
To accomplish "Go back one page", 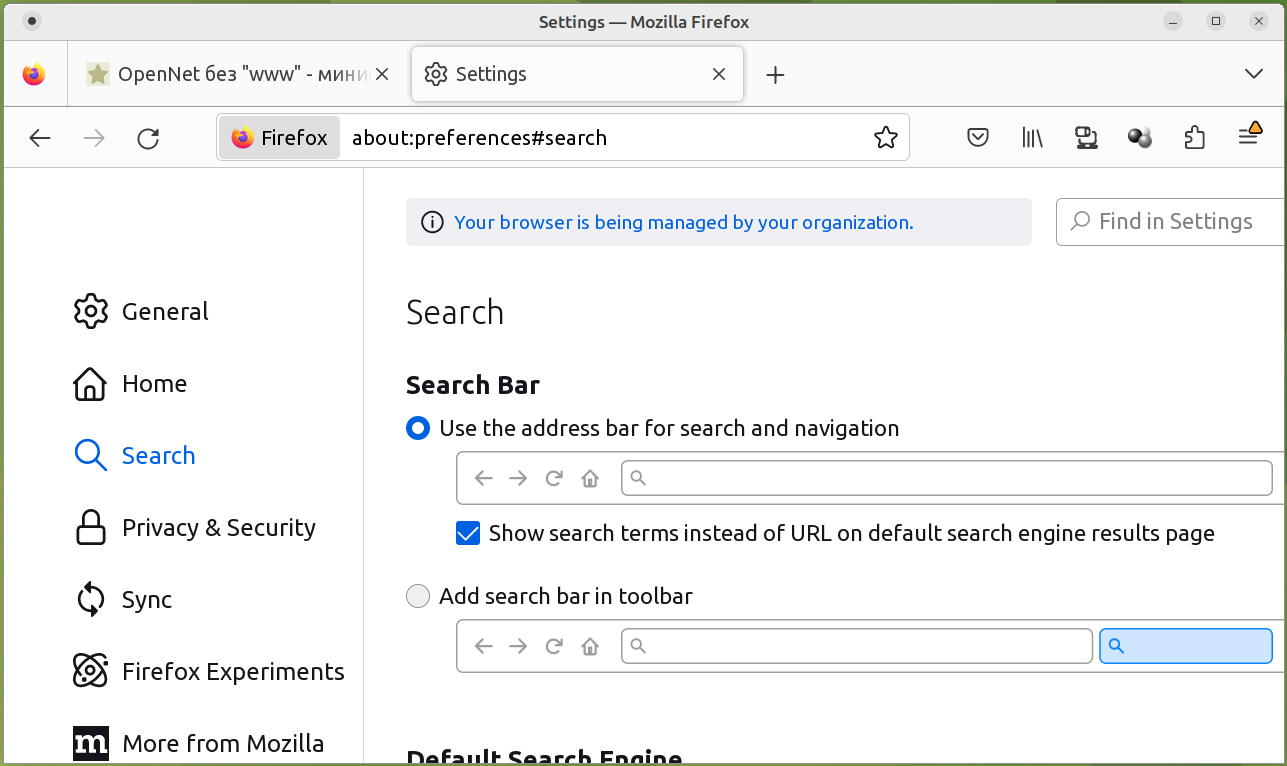I will [x=40, y=138].
